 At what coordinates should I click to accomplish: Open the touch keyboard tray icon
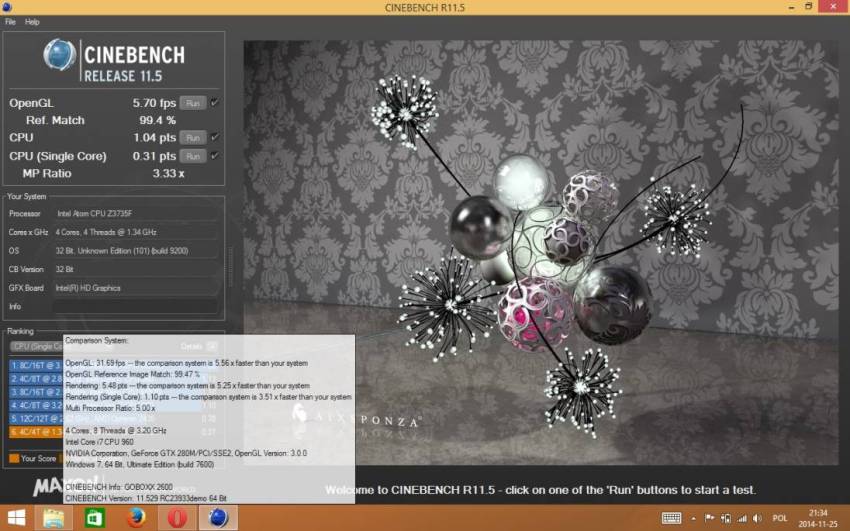tap(672, 518)
